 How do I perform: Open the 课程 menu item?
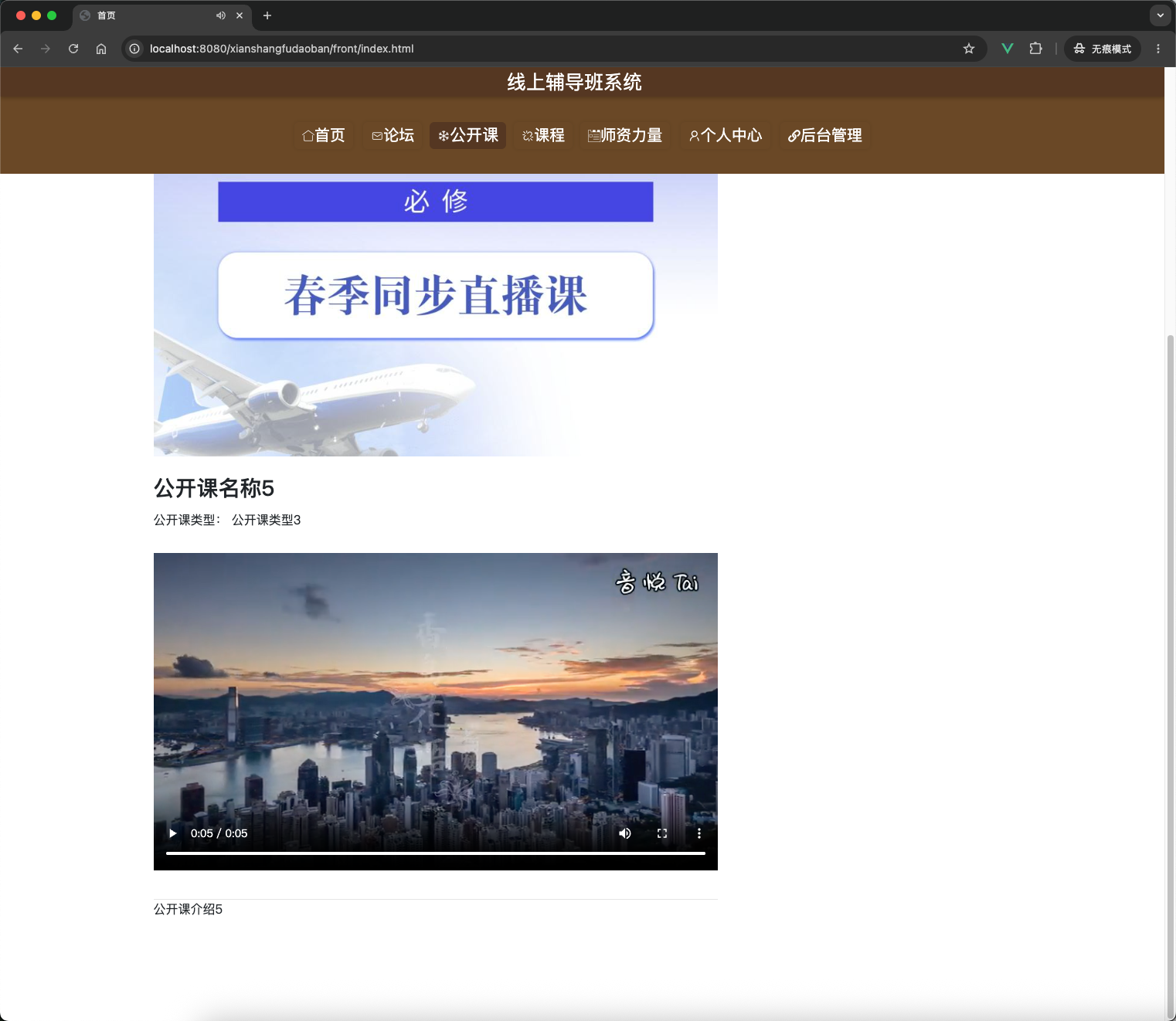coord(543,135)
